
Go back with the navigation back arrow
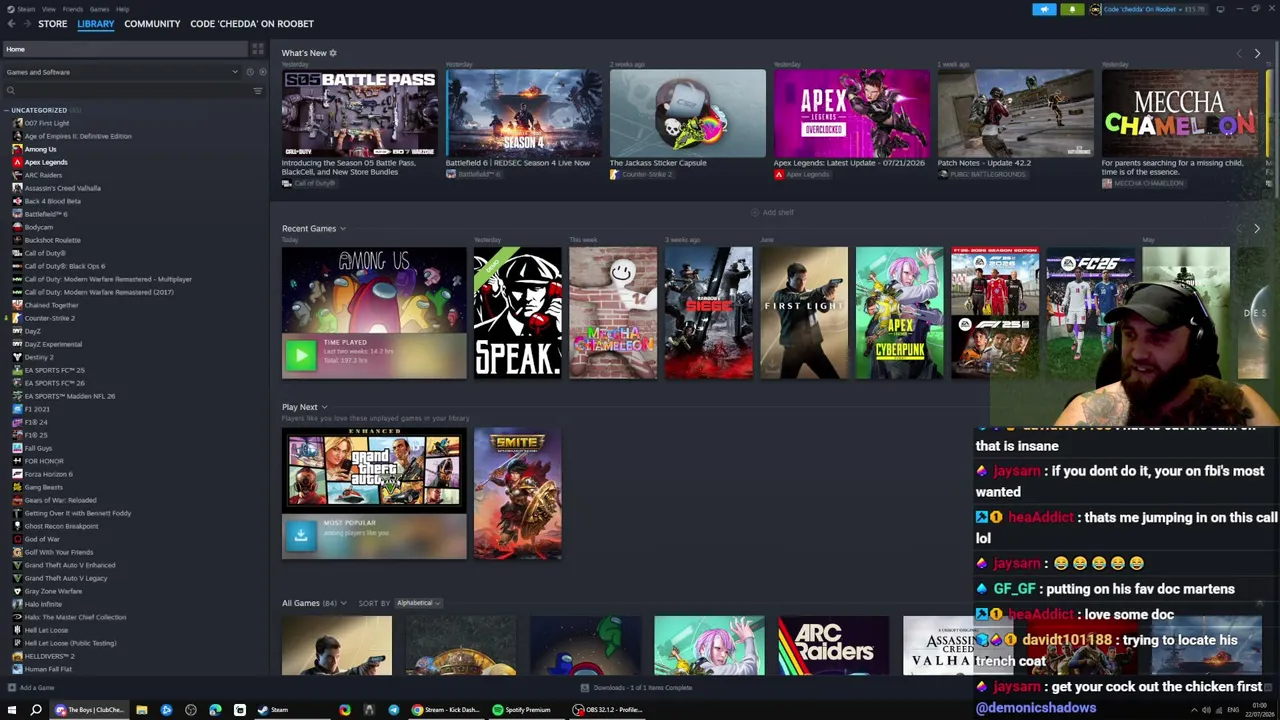click(x=11, y=24)
